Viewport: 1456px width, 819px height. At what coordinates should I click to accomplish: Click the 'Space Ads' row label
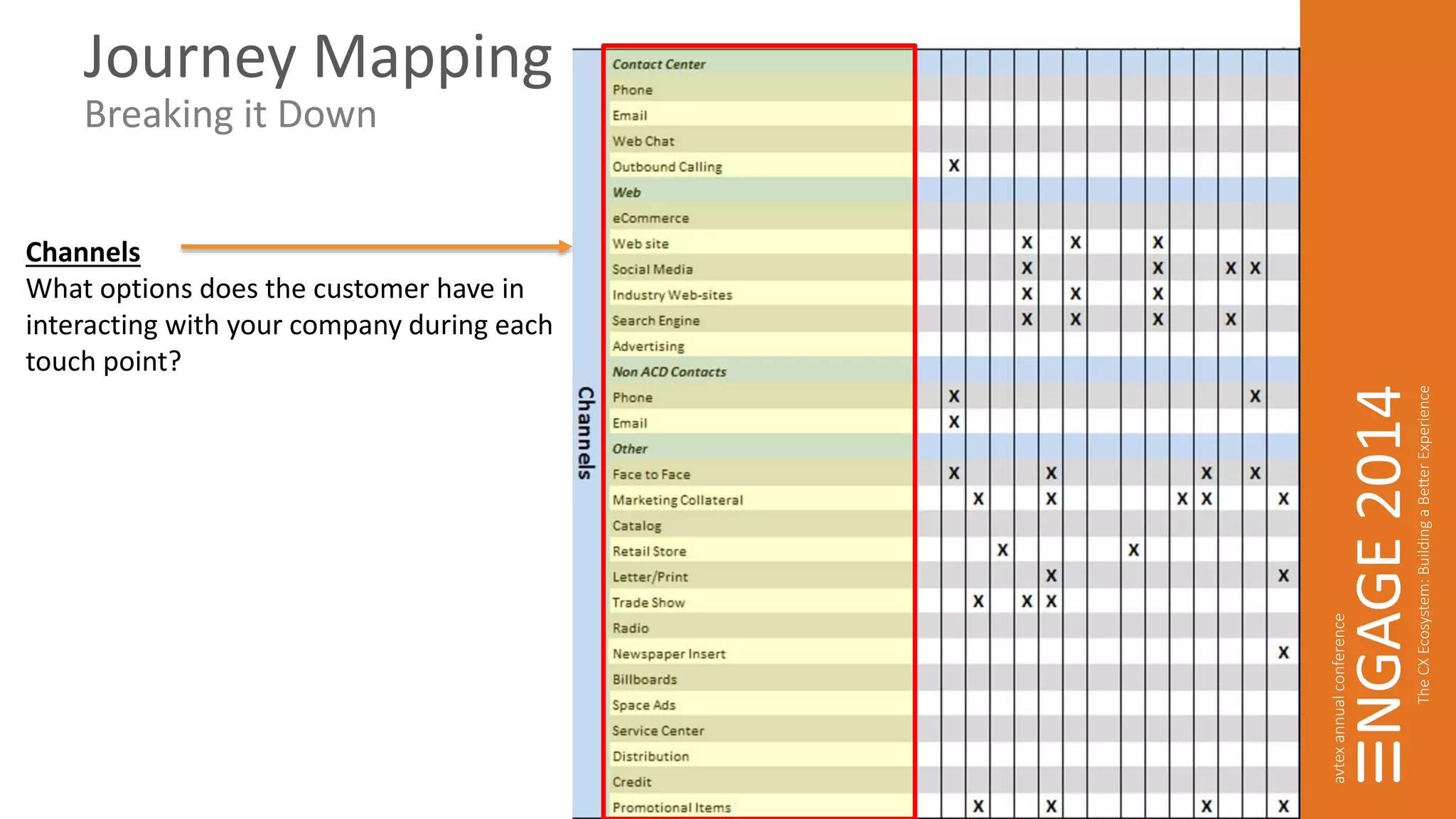(644, 705)
